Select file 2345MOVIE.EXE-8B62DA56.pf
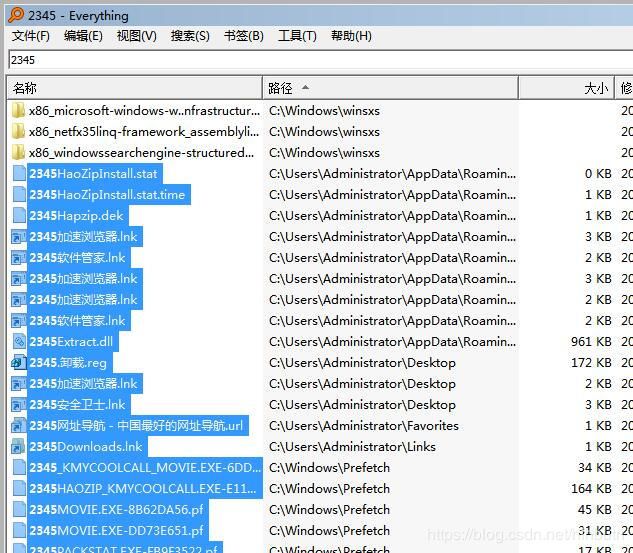Screen dimensions: 633x553 116,509
